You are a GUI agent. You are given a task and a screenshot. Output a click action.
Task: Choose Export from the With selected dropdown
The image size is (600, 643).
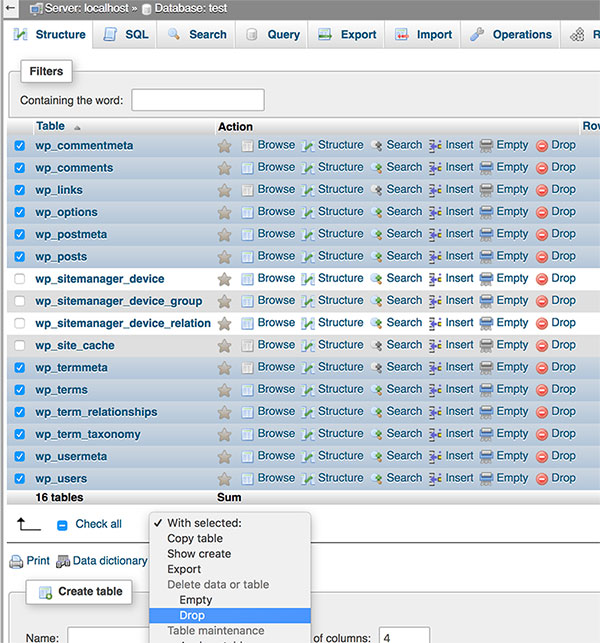coord(230,569)
